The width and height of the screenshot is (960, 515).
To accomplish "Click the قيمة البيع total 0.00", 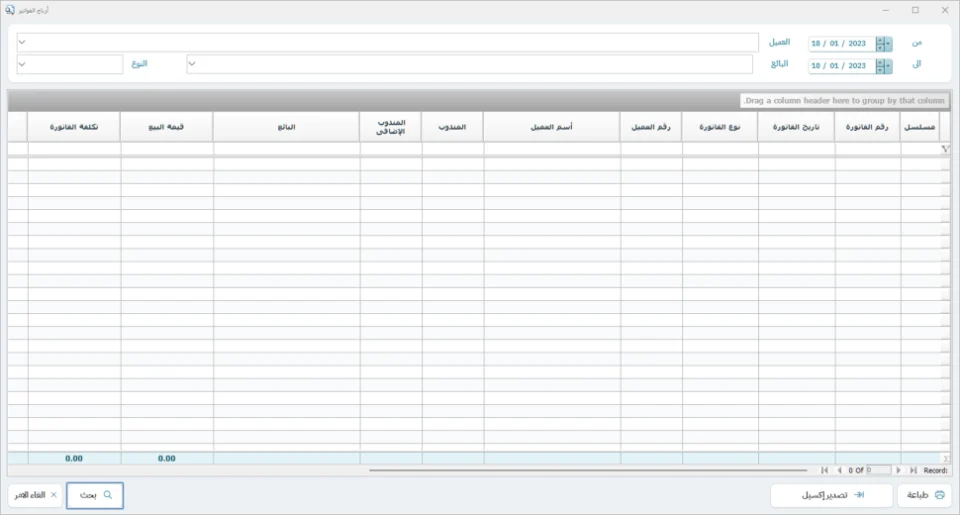I will [x=167, y=458].
